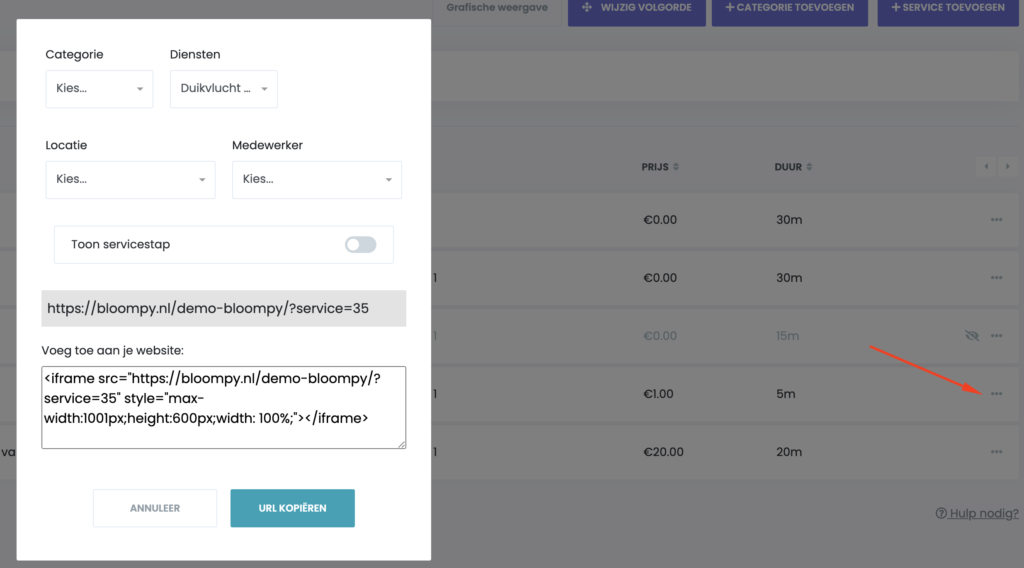Open the three-dot menu for the 15m service
Screen dimensions: 1024x568
click(996, 336)
